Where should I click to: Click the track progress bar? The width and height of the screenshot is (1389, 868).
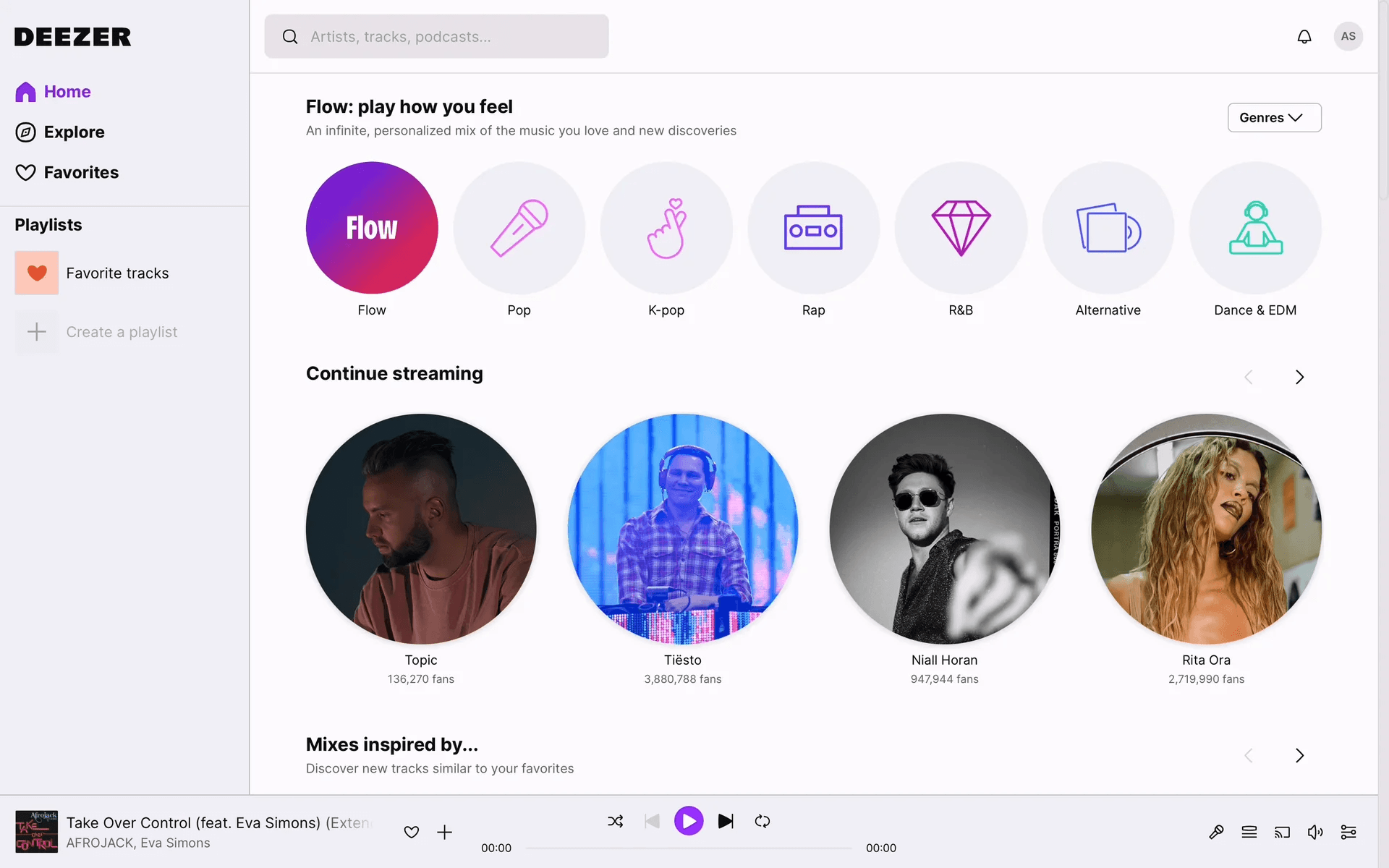688,848
